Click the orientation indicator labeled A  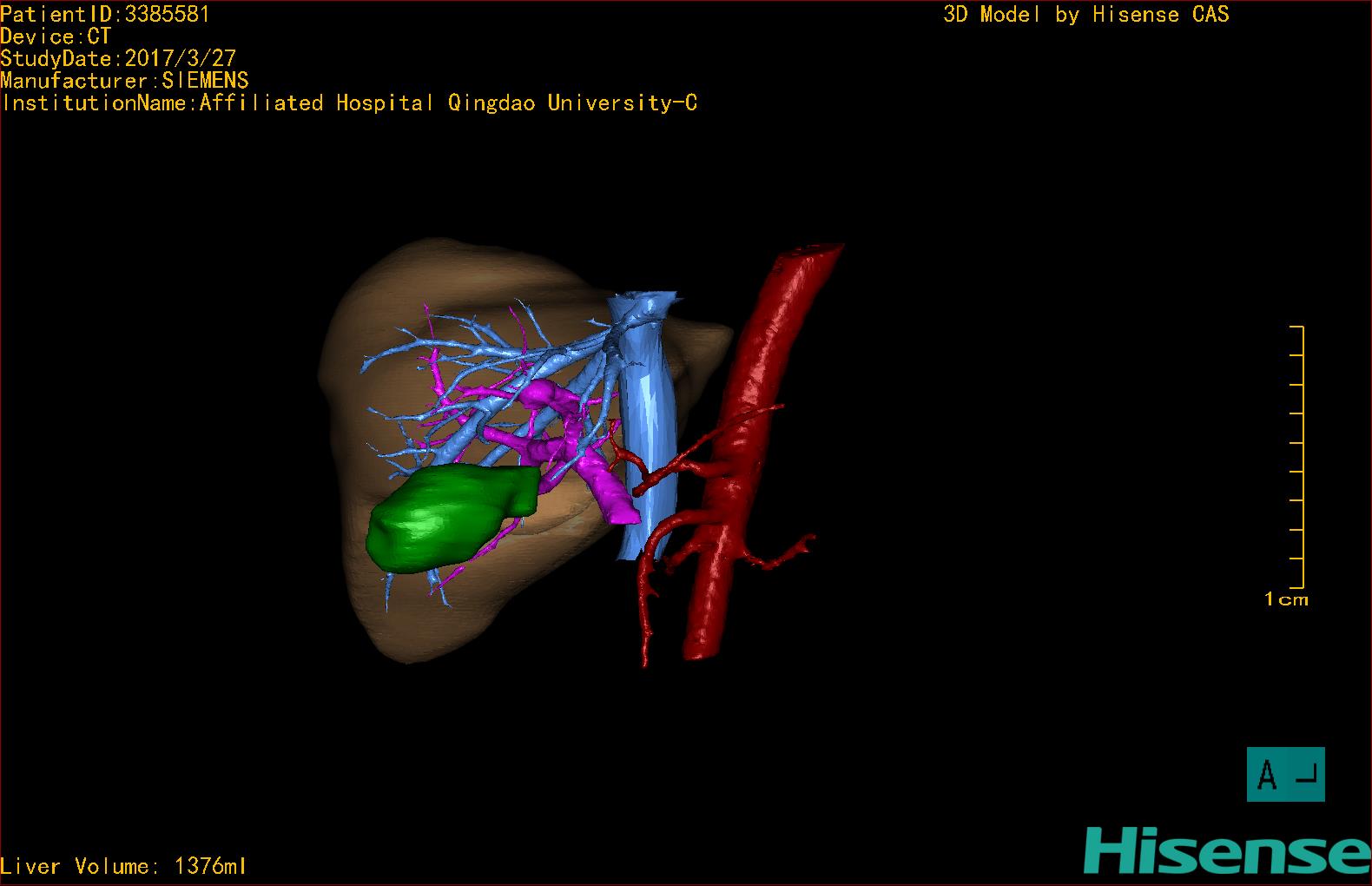[1285, 774]
